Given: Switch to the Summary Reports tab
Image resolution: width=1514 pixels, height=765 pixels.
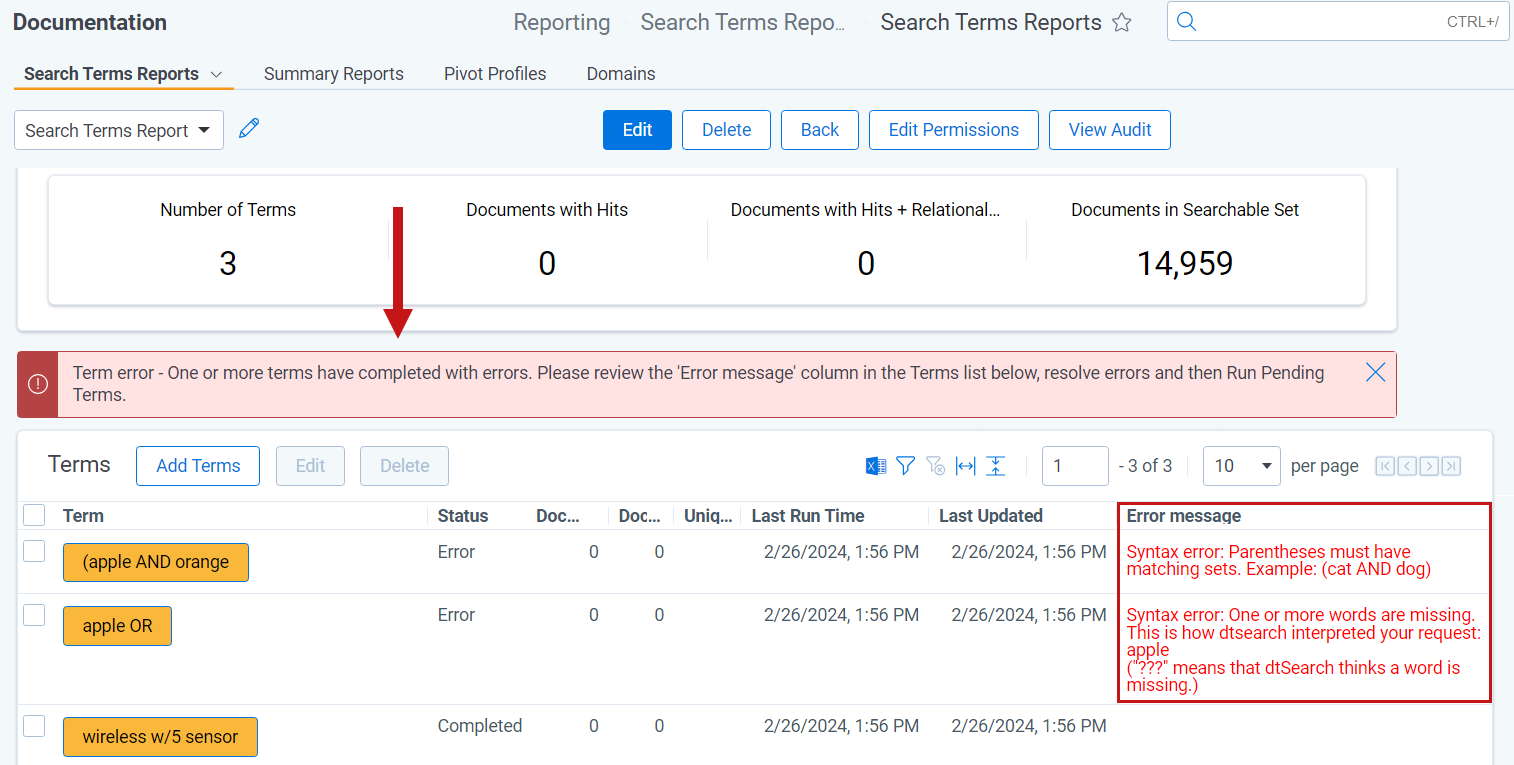Looking at the screenshot, I should (334, 74).
